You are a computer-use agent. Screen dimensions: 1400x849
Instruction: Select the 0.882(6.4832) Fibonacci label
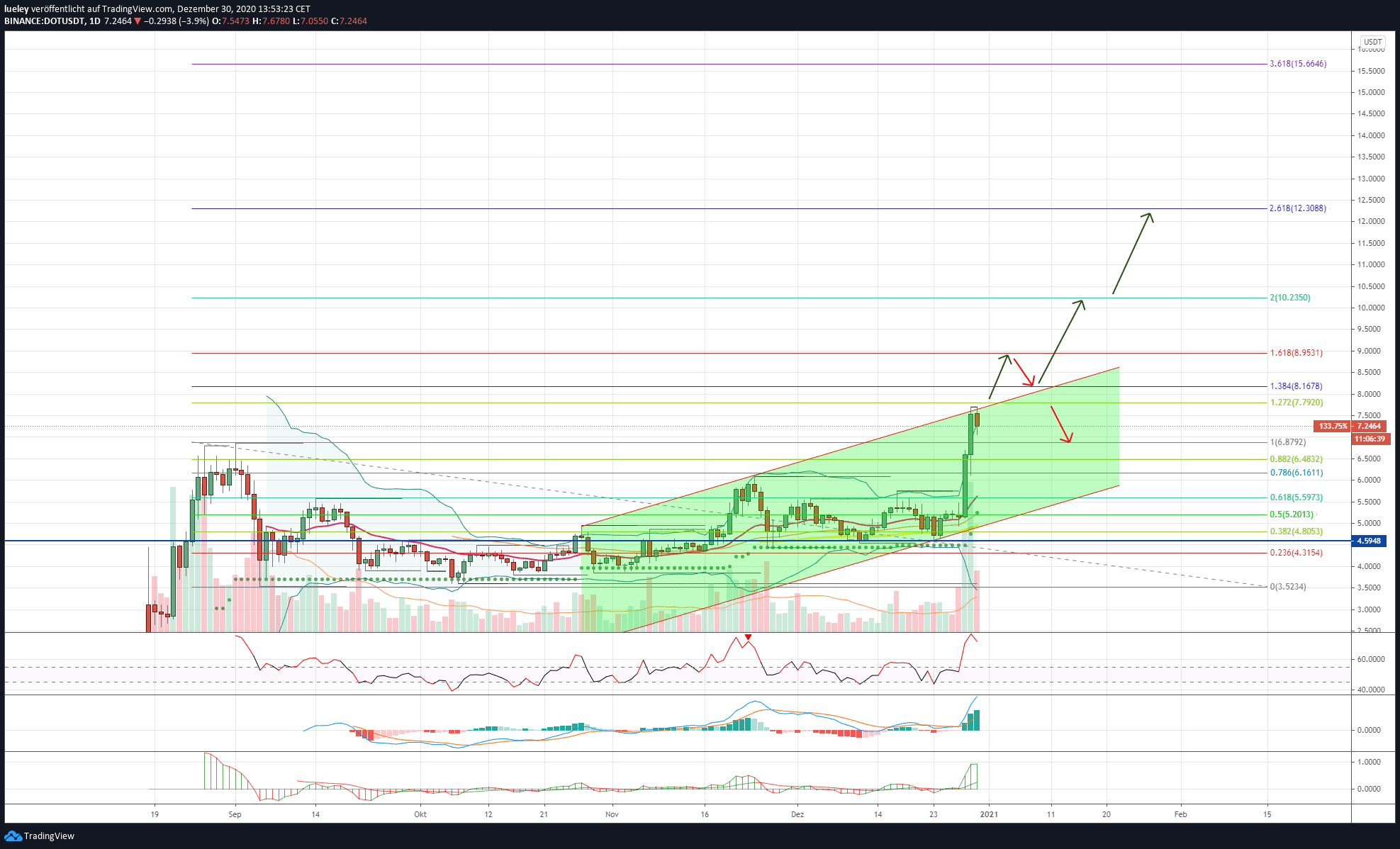point(1296,459)
